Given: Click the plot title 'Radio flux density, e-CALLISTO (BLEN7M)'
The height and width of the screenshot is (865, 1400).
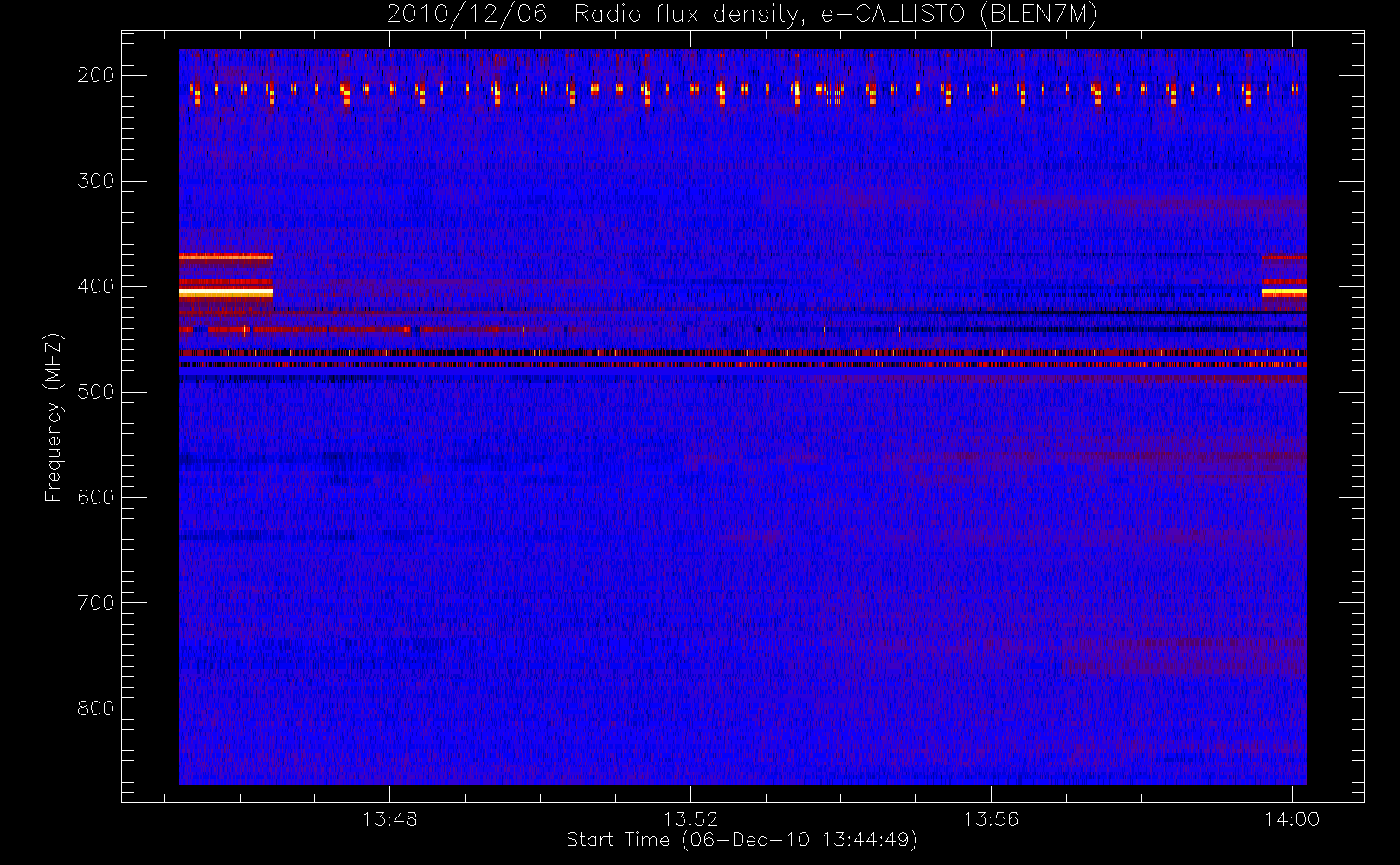Looking at the screenshot, I should (836, 15).
